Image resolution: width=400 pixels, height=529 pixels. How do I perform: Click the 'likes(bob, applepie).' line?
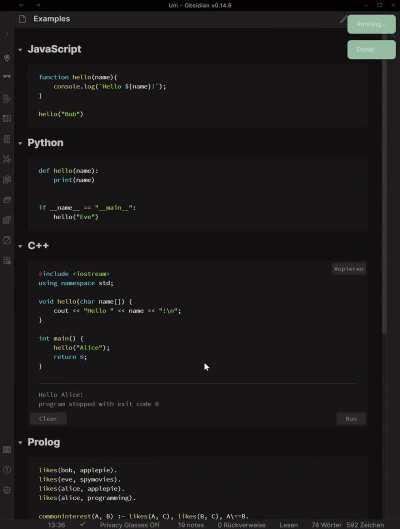78,470
